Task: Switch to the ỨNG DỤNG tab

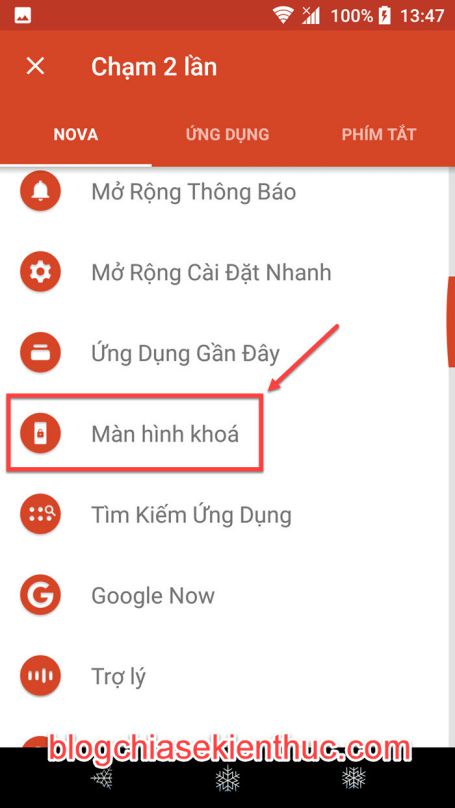Action: 227,134
